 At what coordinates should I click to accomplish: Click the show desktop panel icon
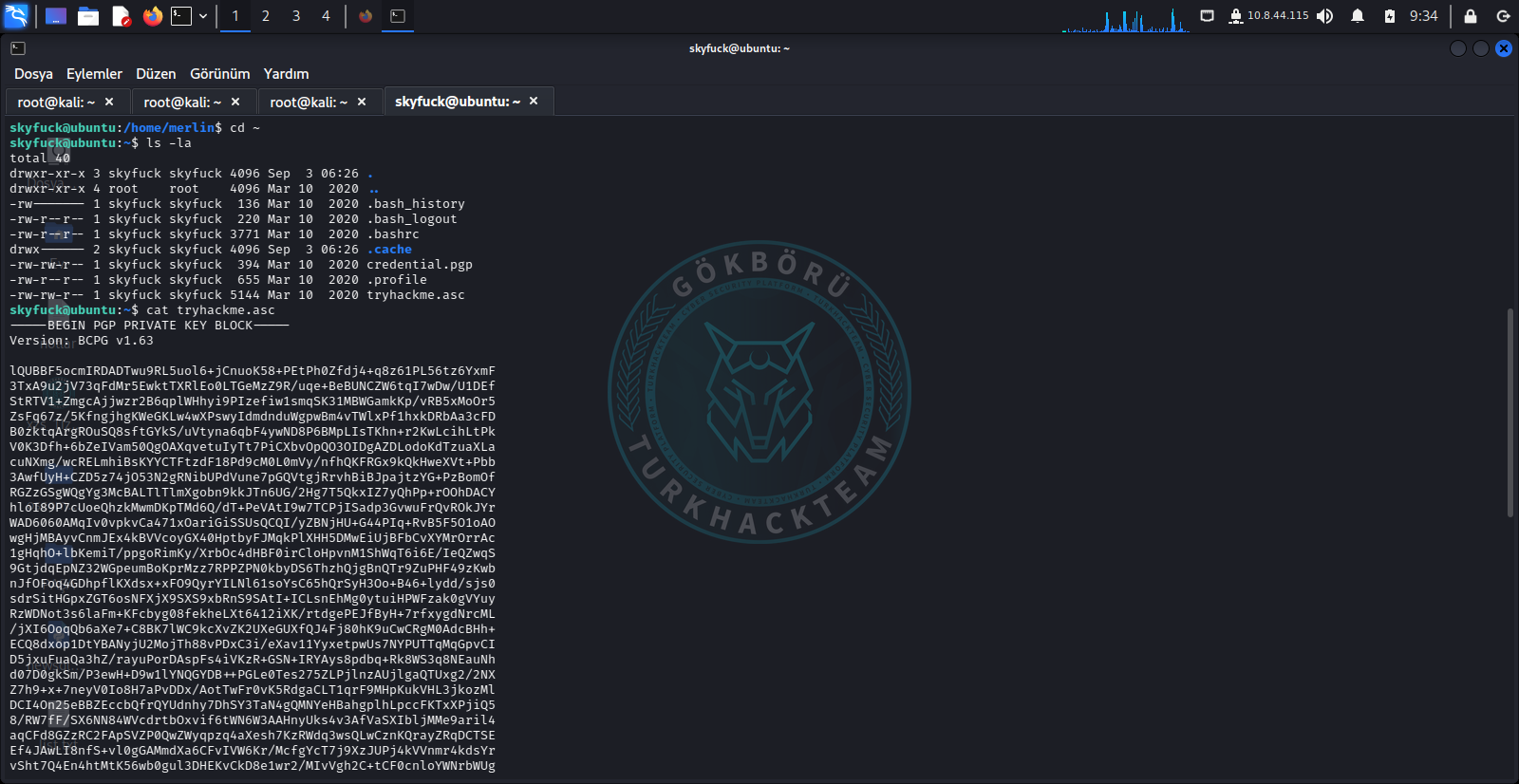tap(56, 16)
